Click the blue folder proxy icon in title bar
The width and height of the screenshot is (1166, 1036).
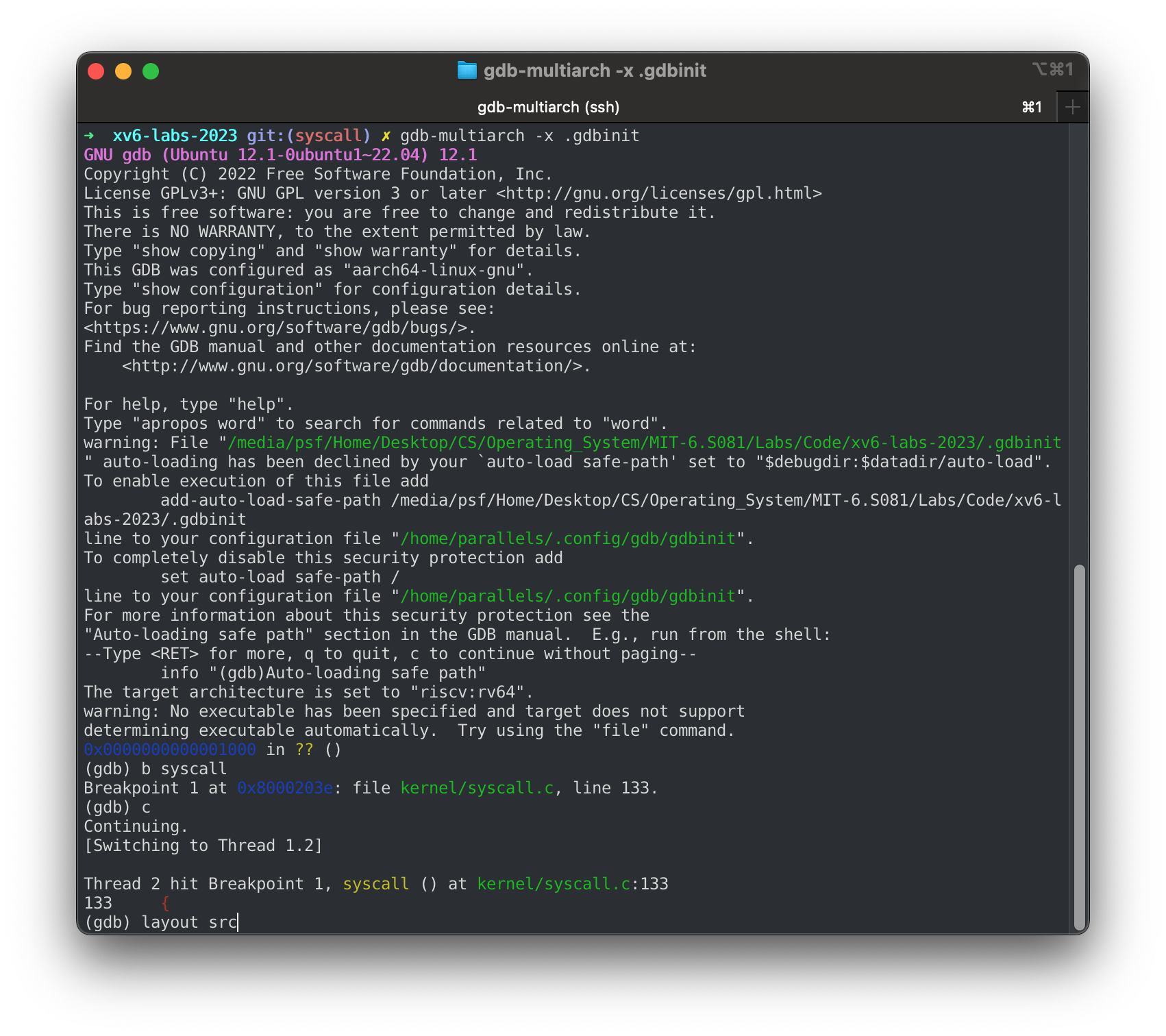(x=468, y=71)
